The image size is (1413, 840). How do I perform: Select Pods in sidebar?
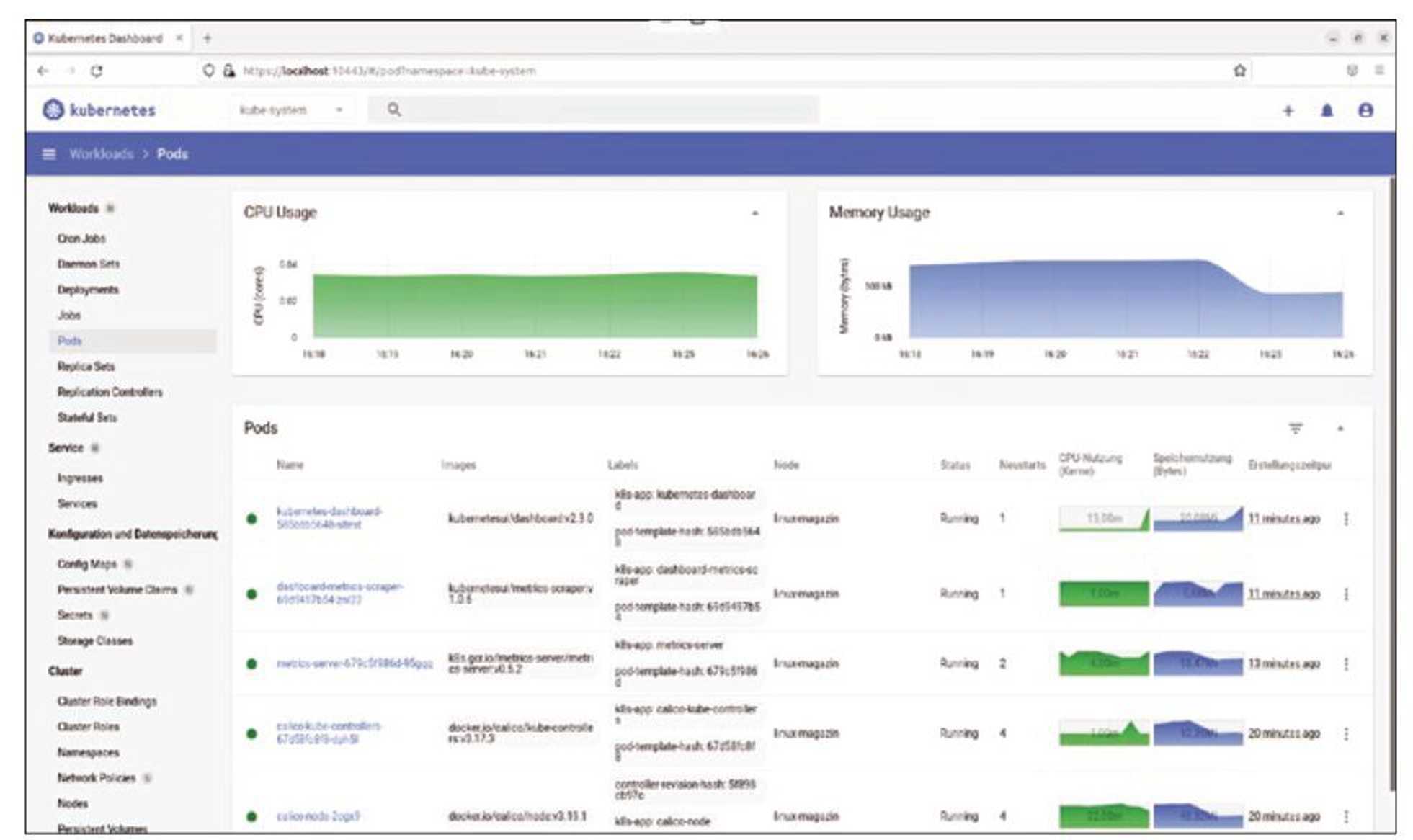tap(133, 341)
